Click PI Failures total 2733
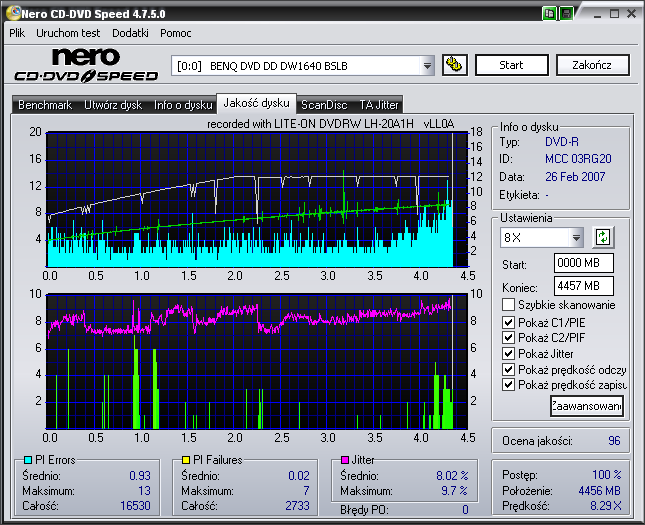645x525 pixels. coord(297,506)
